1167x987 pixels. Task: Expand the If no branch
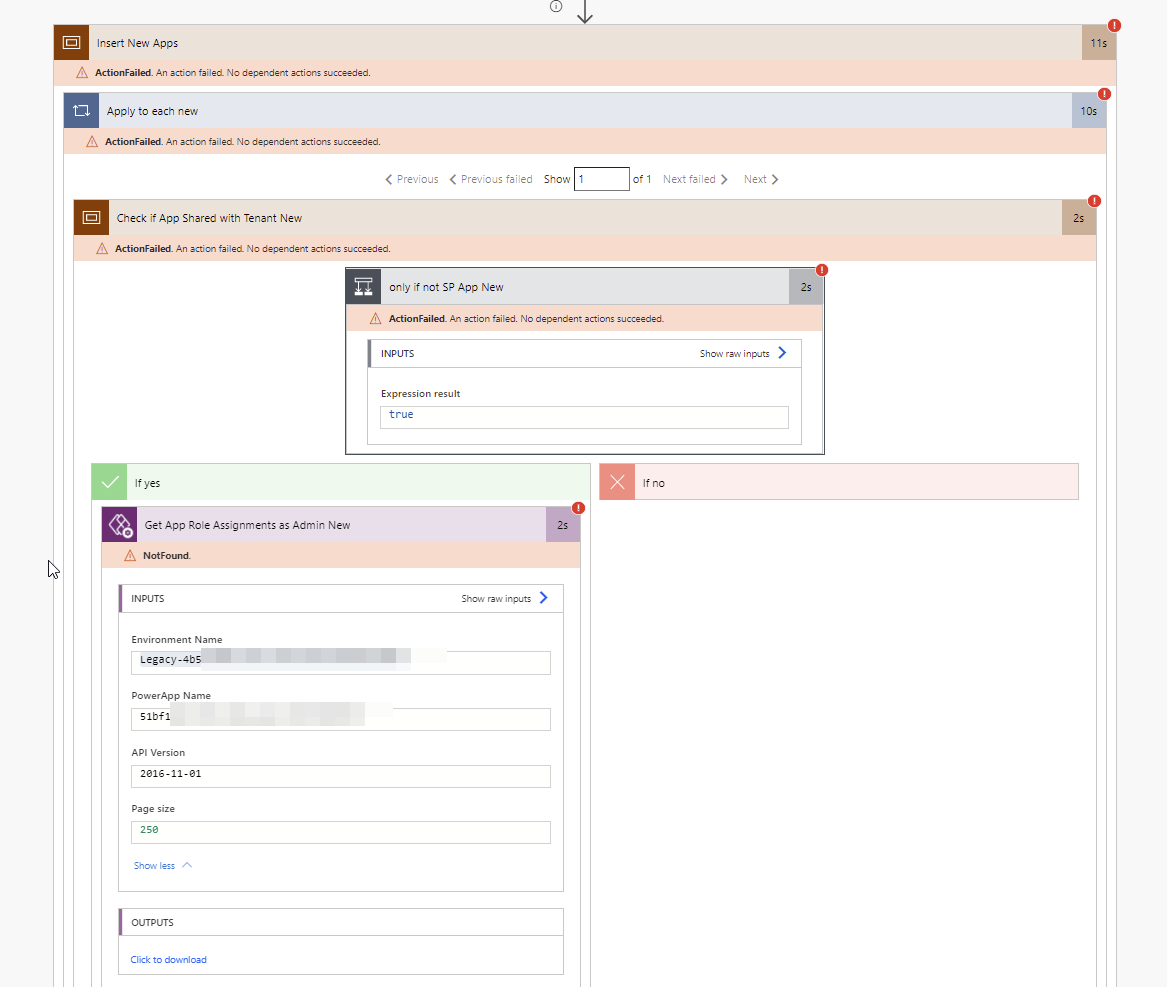point(839,482)
